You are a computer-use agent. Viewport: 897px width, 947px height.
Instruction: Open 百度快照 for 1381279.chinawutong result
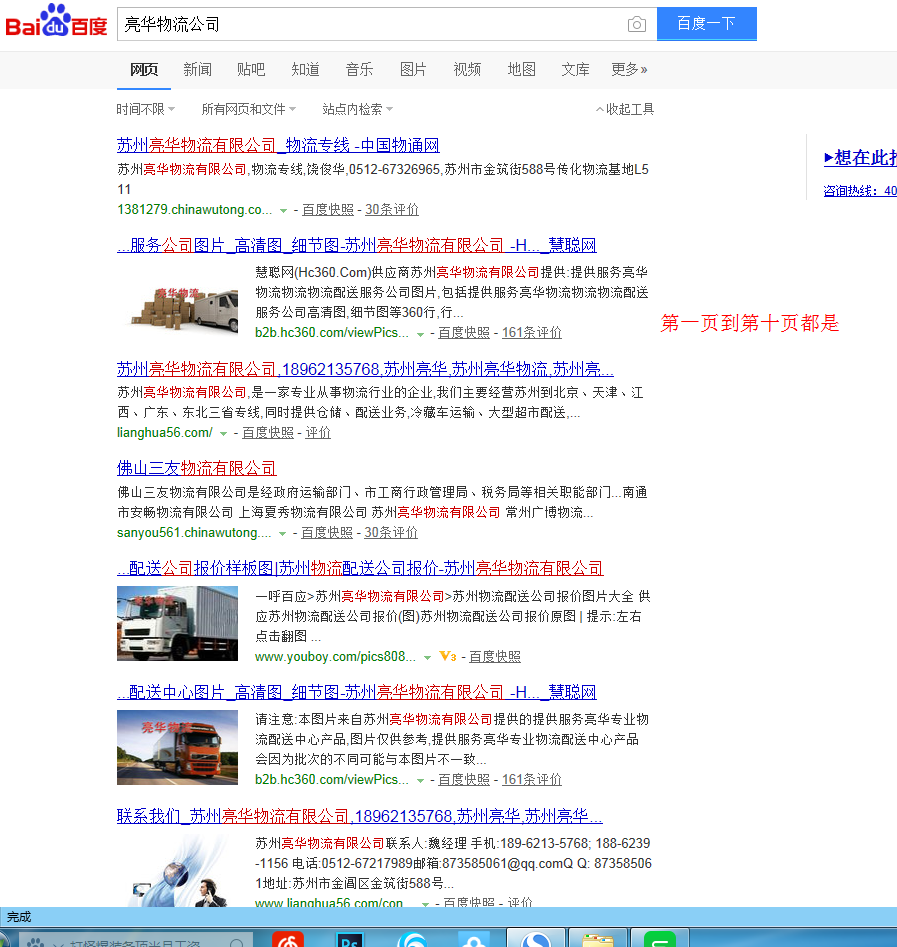[327, 210]
